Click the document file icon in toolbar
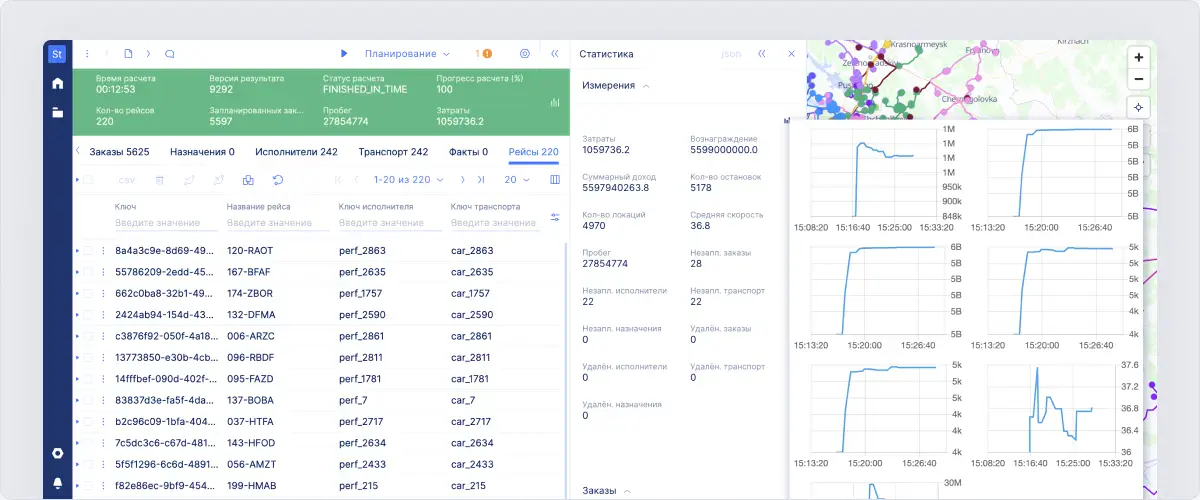The width and height of the screenshot is (1200, 500). click(128, 54)
